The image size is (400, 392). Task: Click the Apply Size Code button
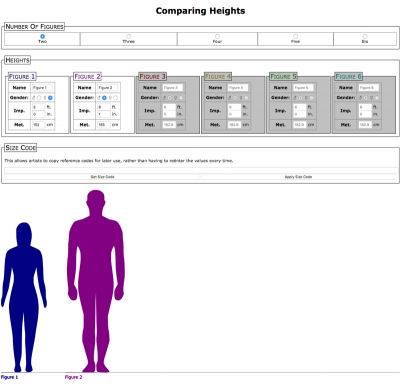coord(298,177)
